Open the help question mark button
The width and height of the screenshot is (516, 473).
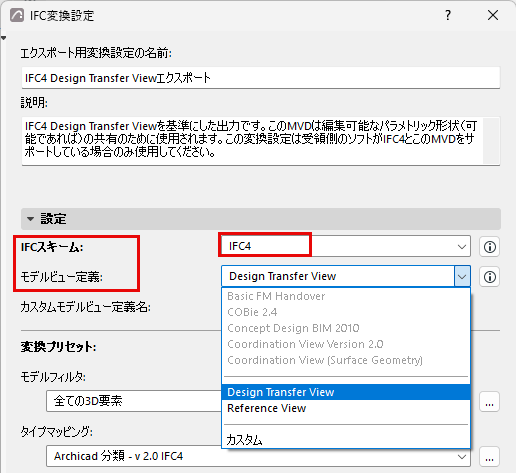pos(448,15)
